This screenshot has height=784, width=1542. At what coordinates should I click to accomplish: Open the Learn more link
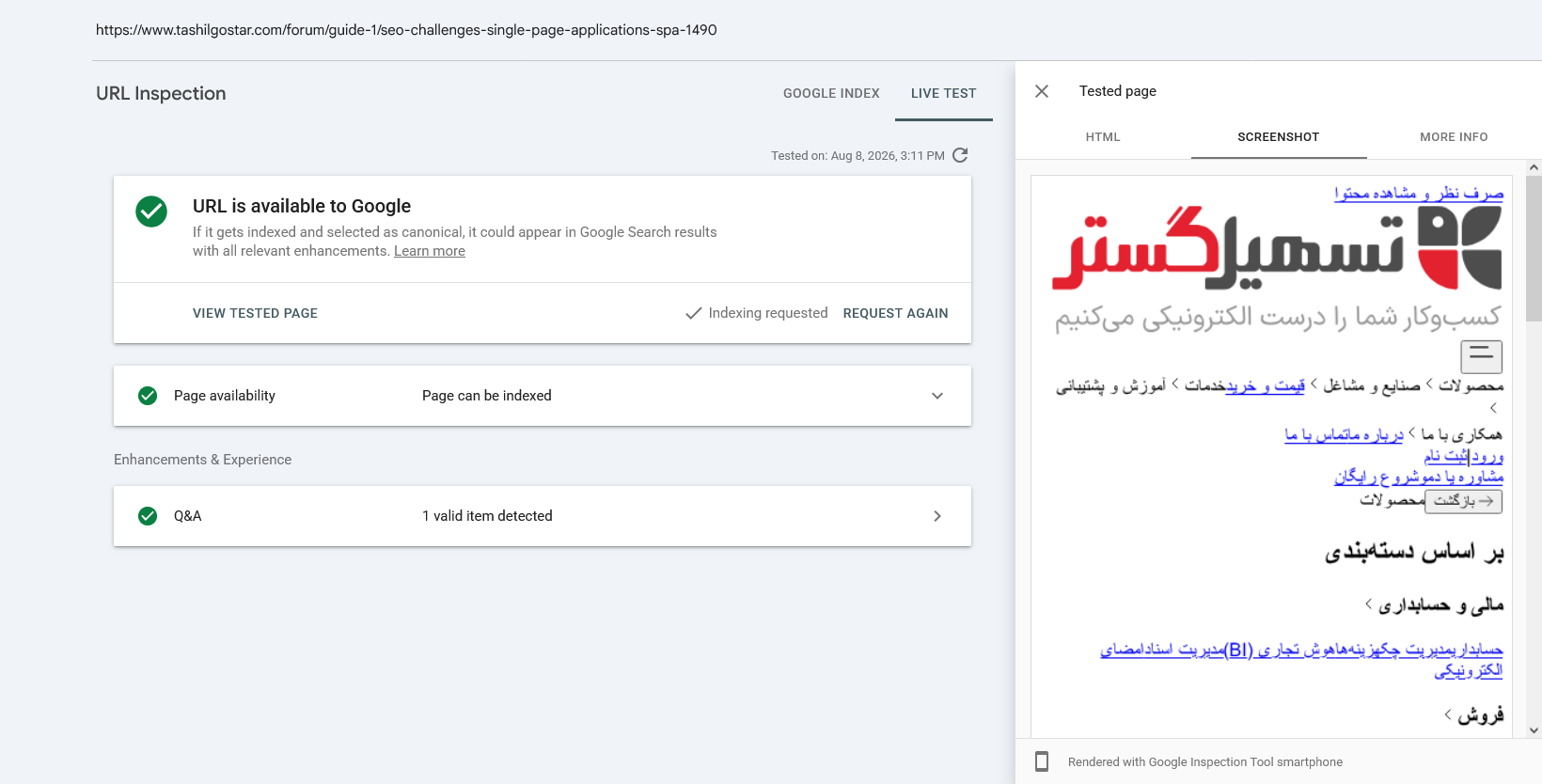click(x=430, y=251)
